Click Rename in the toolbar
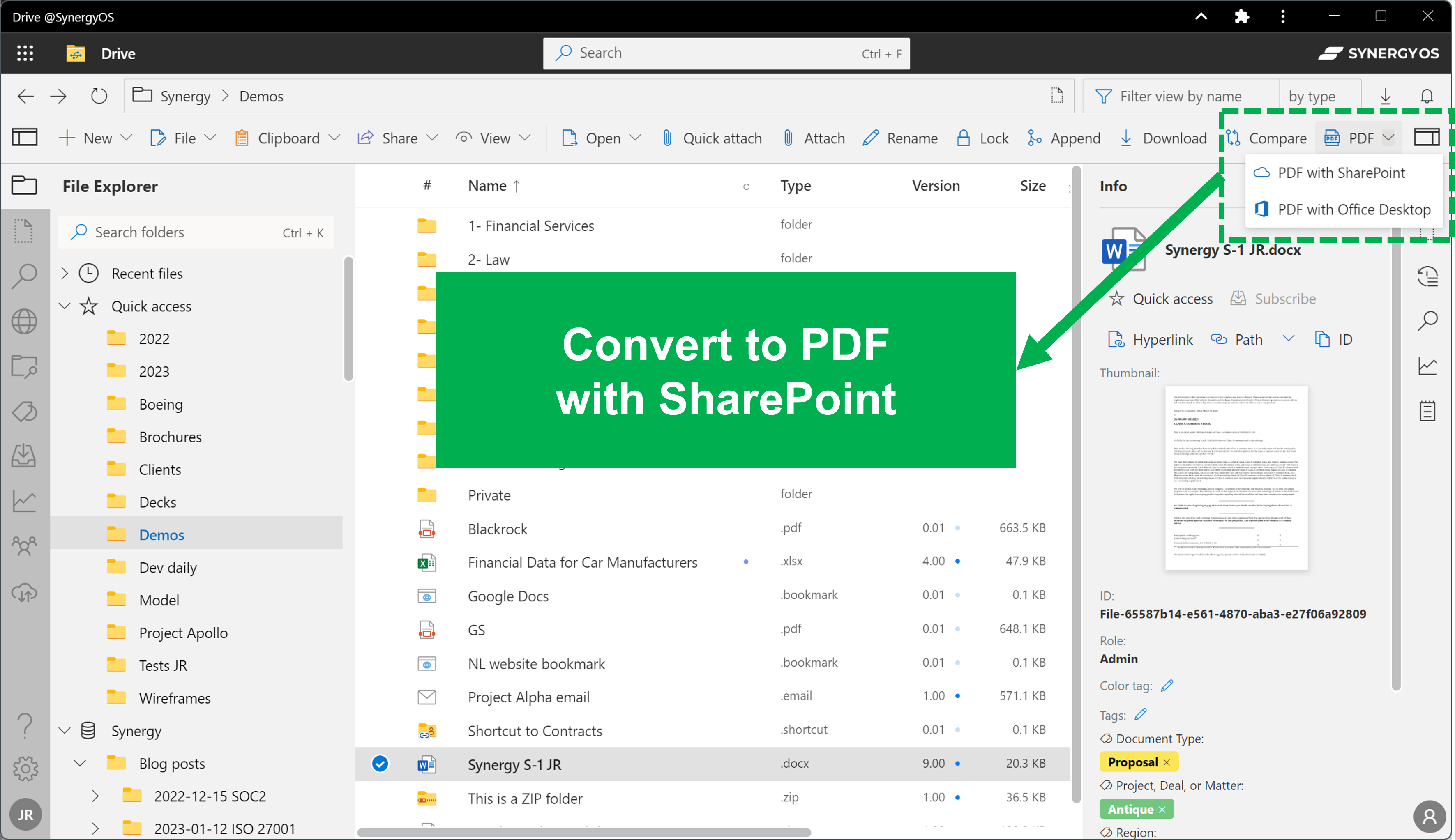 click(900, 138)
